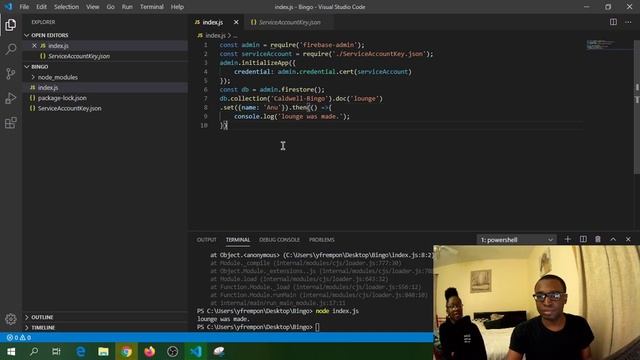
Task: Show errors and warnings in status bar
Action: tap(19, 338)
